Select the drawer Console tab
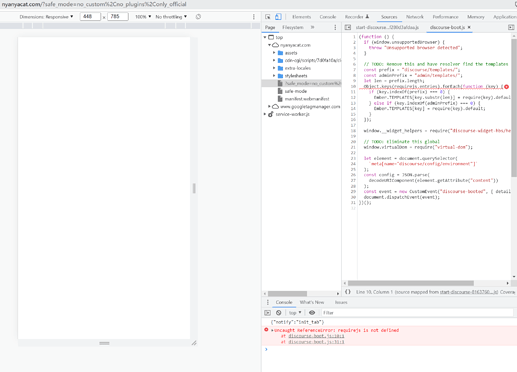517x372 pixels. pyautogui.click(x=284, y=302)
